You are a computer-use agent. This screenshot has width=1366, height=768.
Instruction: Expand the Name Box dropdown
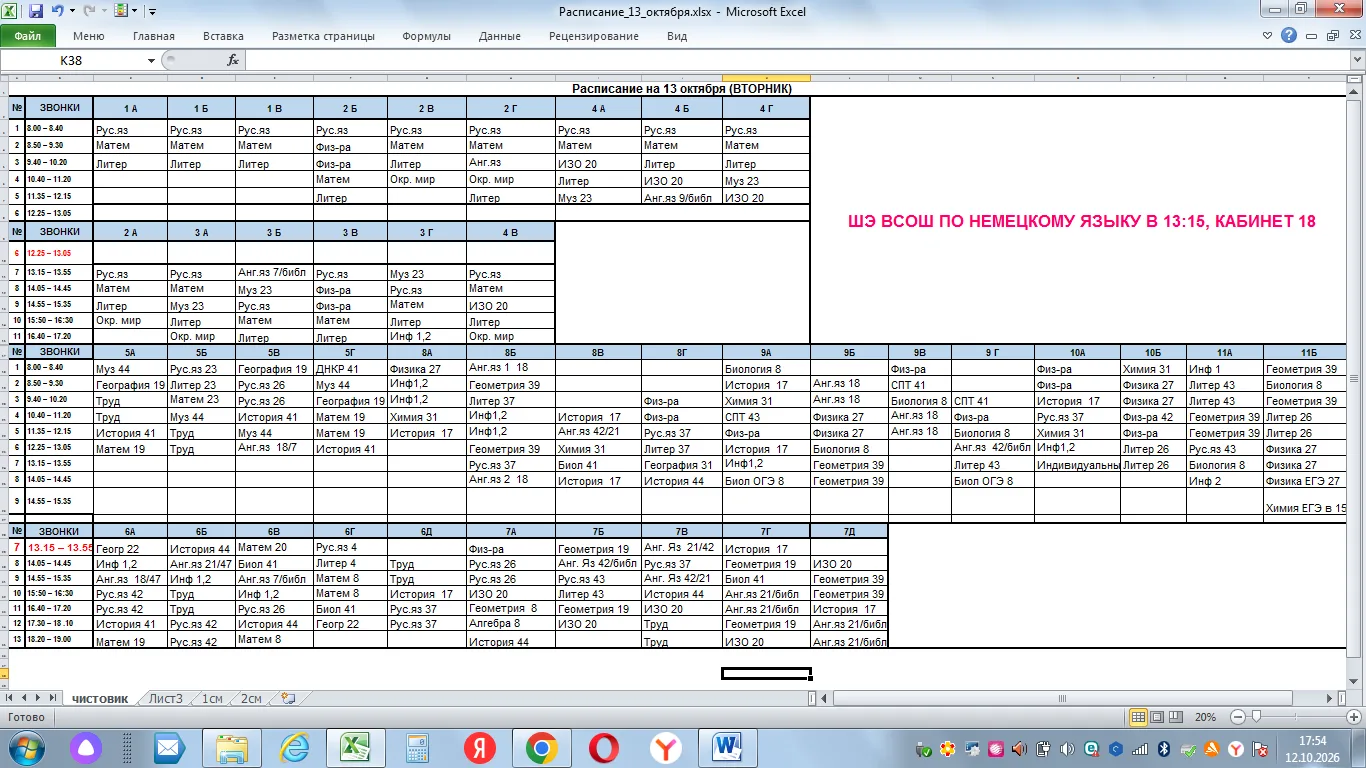pyautogui.click(x=152, y=60)
